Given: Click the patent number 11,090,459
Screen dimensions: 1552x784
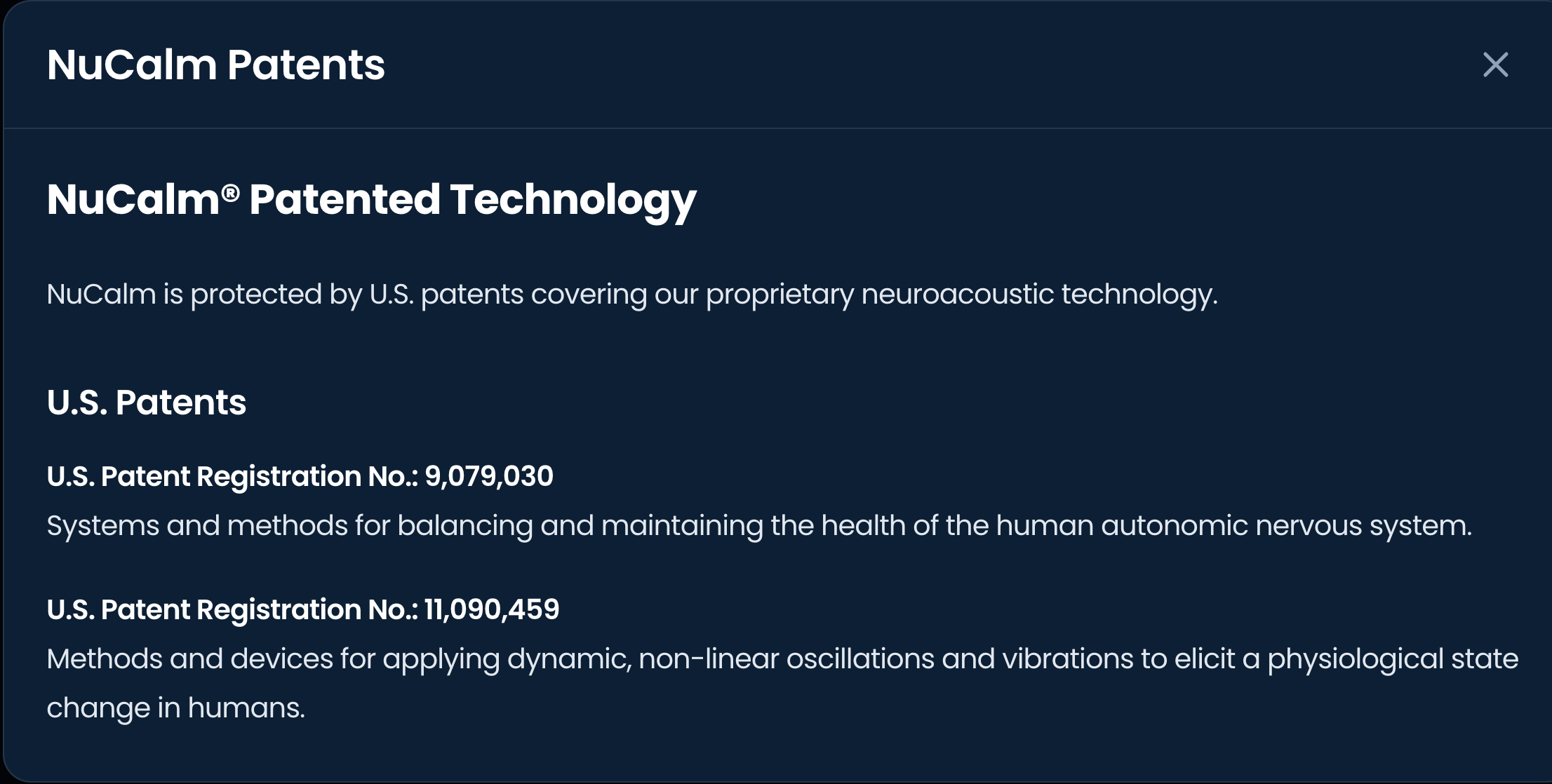Looking at the screenshot, I should [x=492, y=610].
